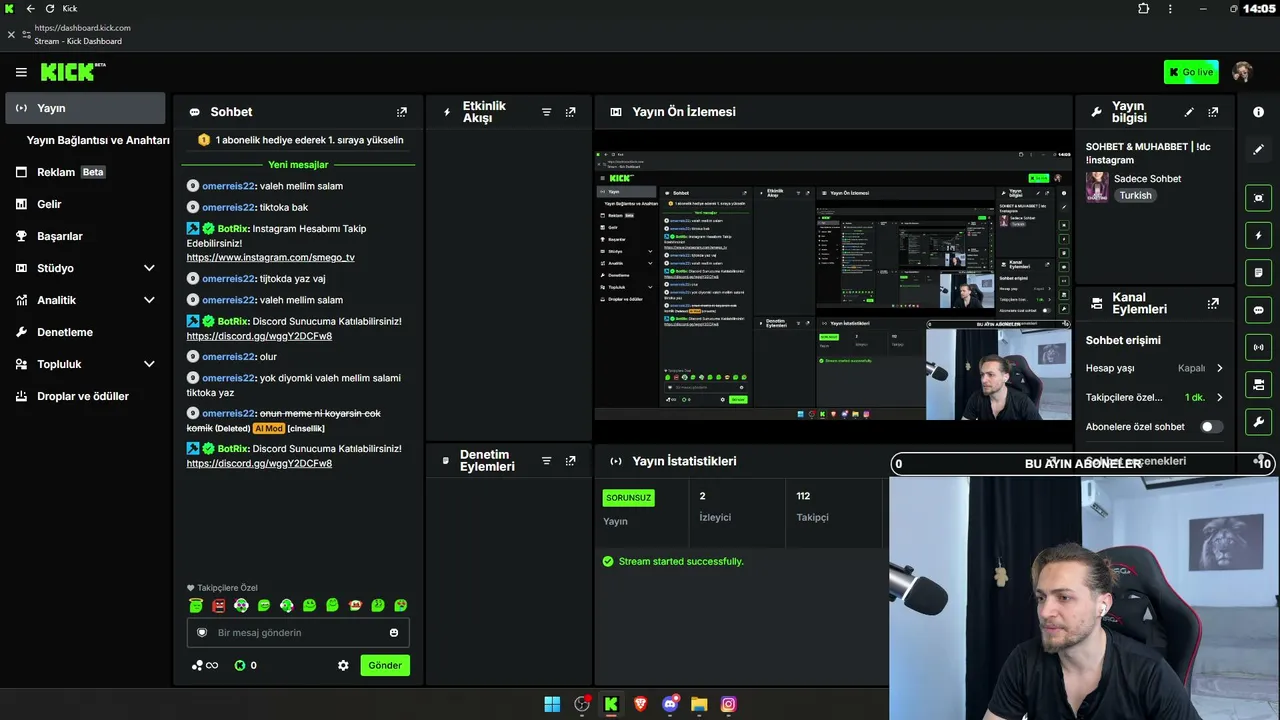This screenshot has height=720, width=1280.
Task: Open the first Discord invite link in chat
Action: [259, 336]
